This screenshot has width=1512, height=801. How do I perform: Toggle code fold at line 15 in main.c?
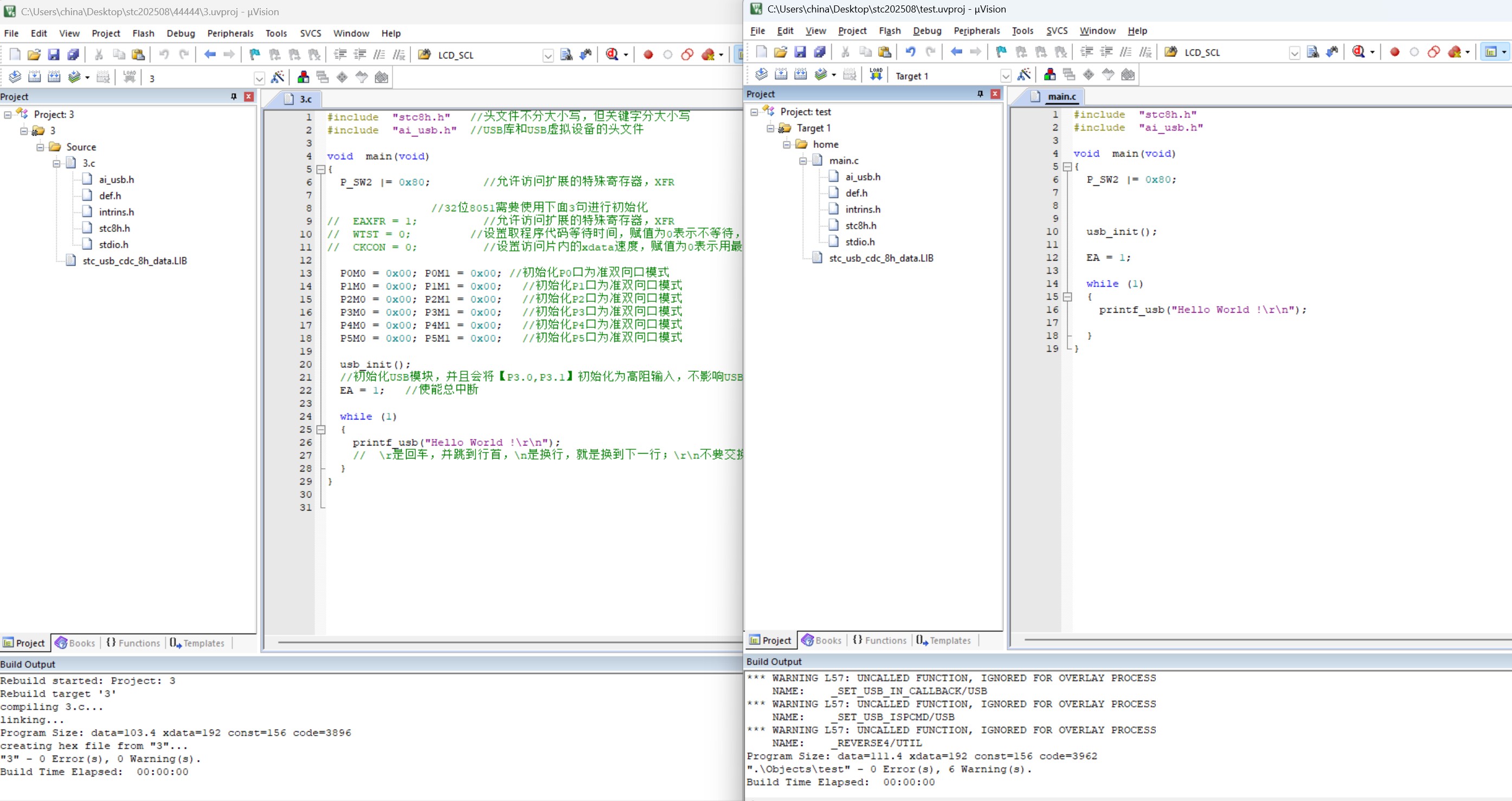pos(1067,297)
